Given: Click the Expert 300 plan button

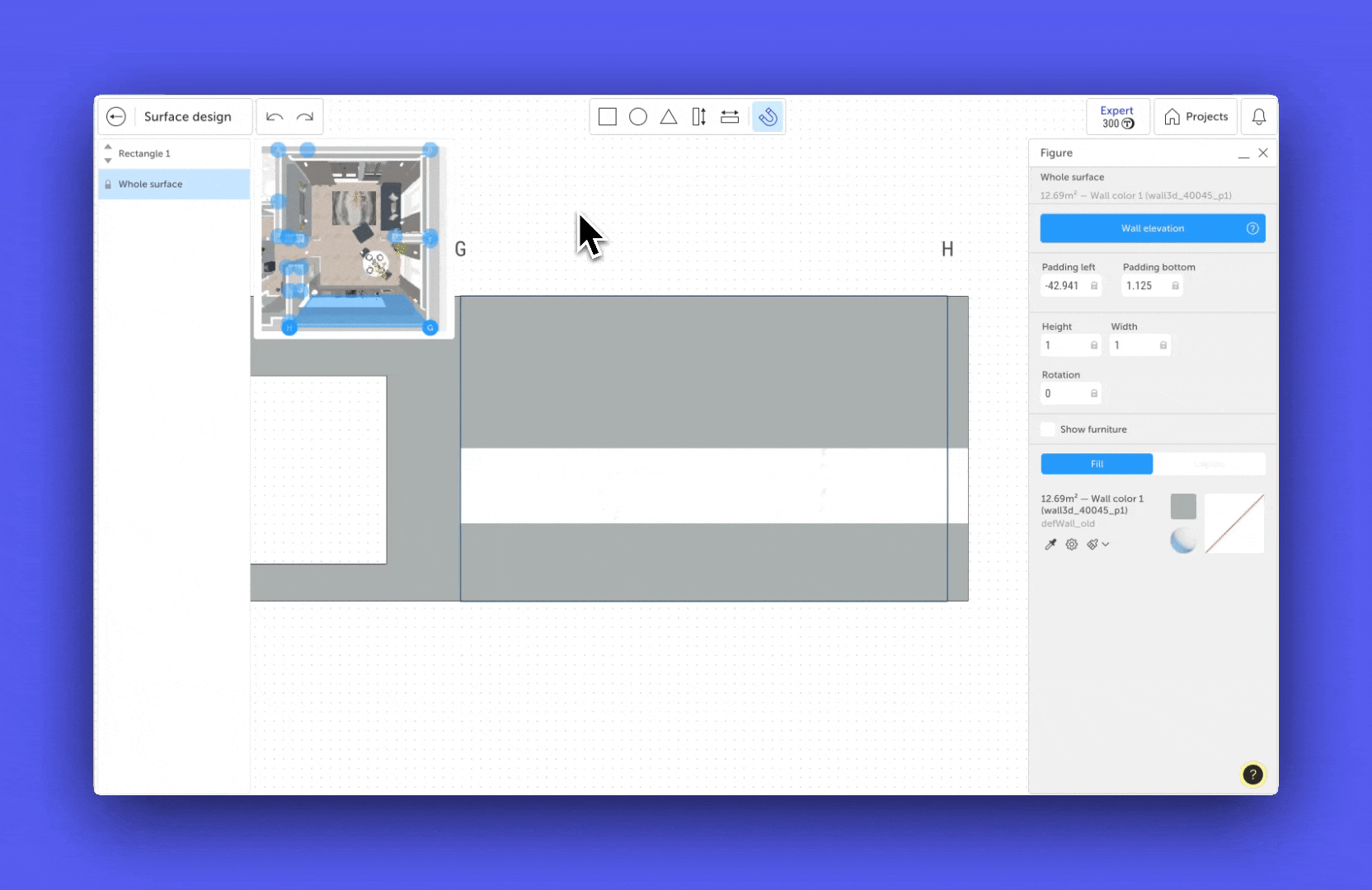Looking at the screenshot, I should coord(1118,117).
